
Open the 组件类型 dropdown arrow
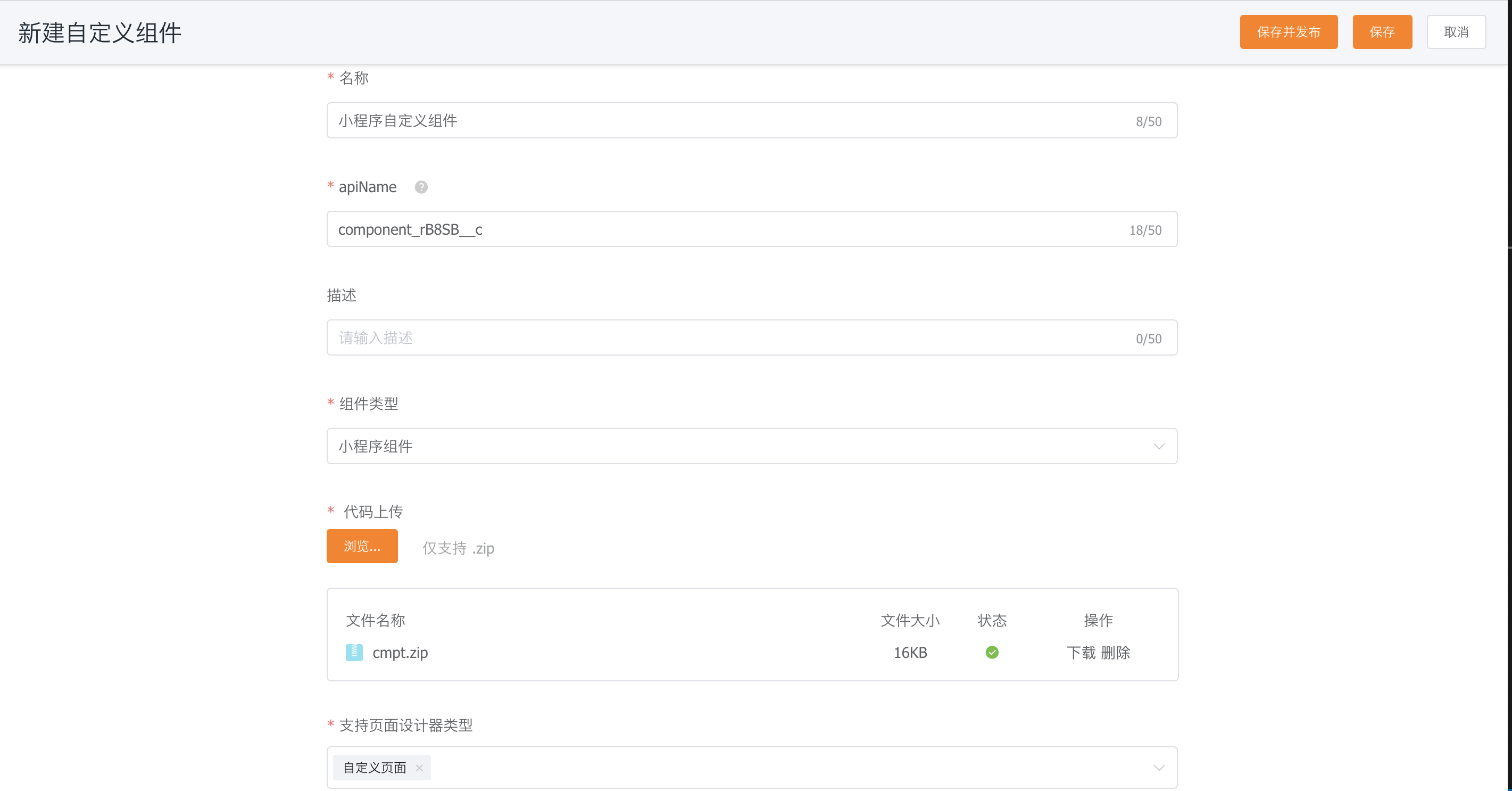1159,446
